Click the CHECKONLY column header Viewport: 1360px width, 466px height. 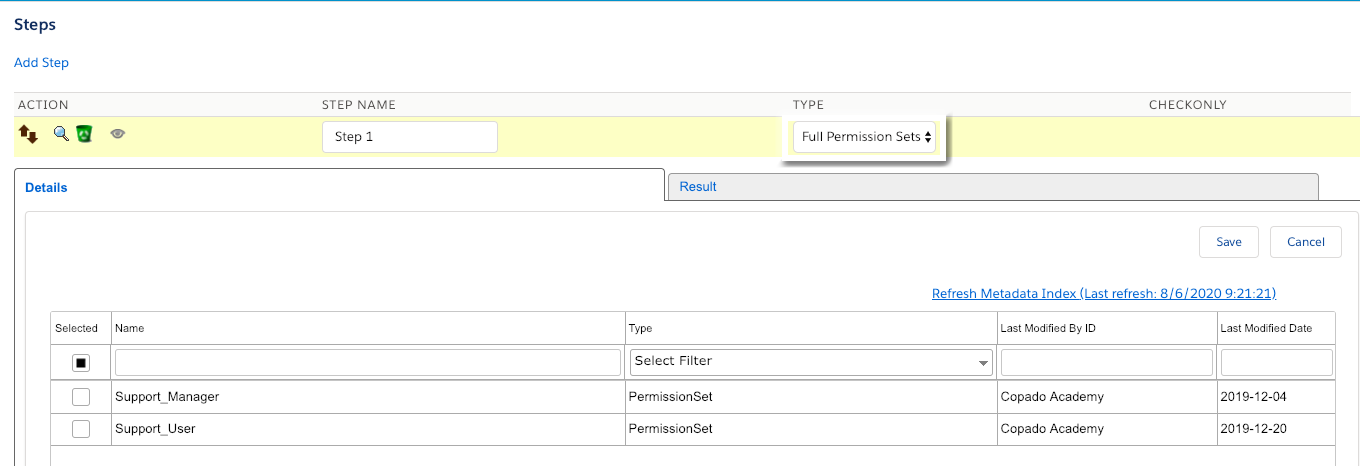pyautogui.click(x=1188, y=105)
